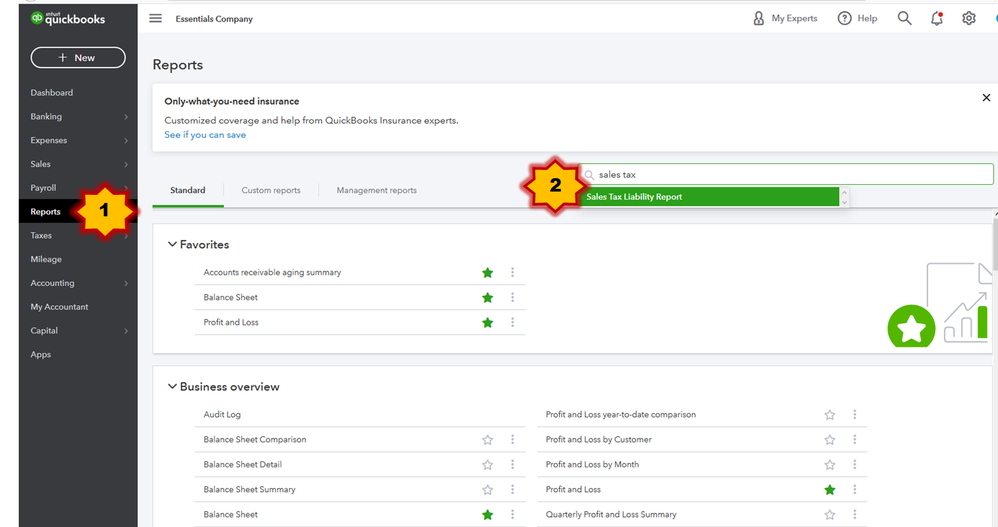998x527 pixels.
Task: Favorite Balance Sheet Summary with star
Action: (488, 489)
